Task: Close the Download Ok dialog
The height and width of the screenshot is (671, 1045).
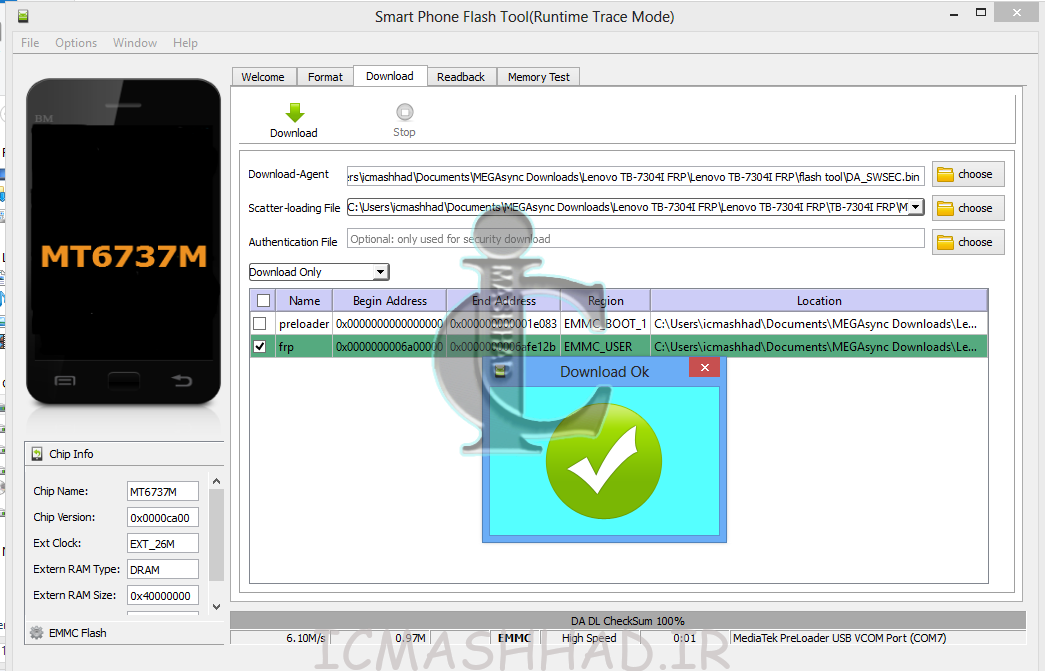Action: tap(704, 367)
